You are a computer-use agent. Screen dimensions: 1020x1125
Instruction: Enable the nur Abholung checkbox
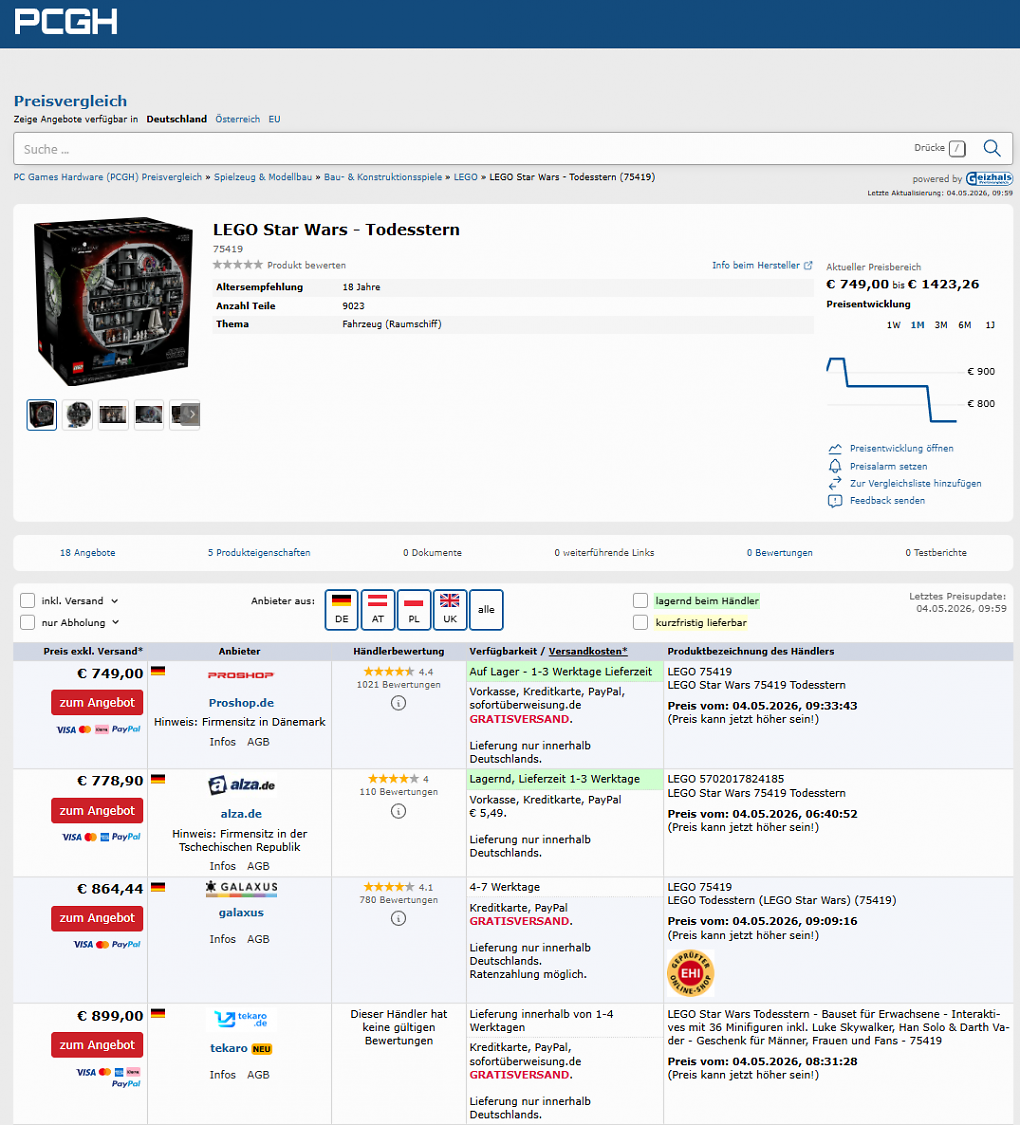tap(27, 622)
